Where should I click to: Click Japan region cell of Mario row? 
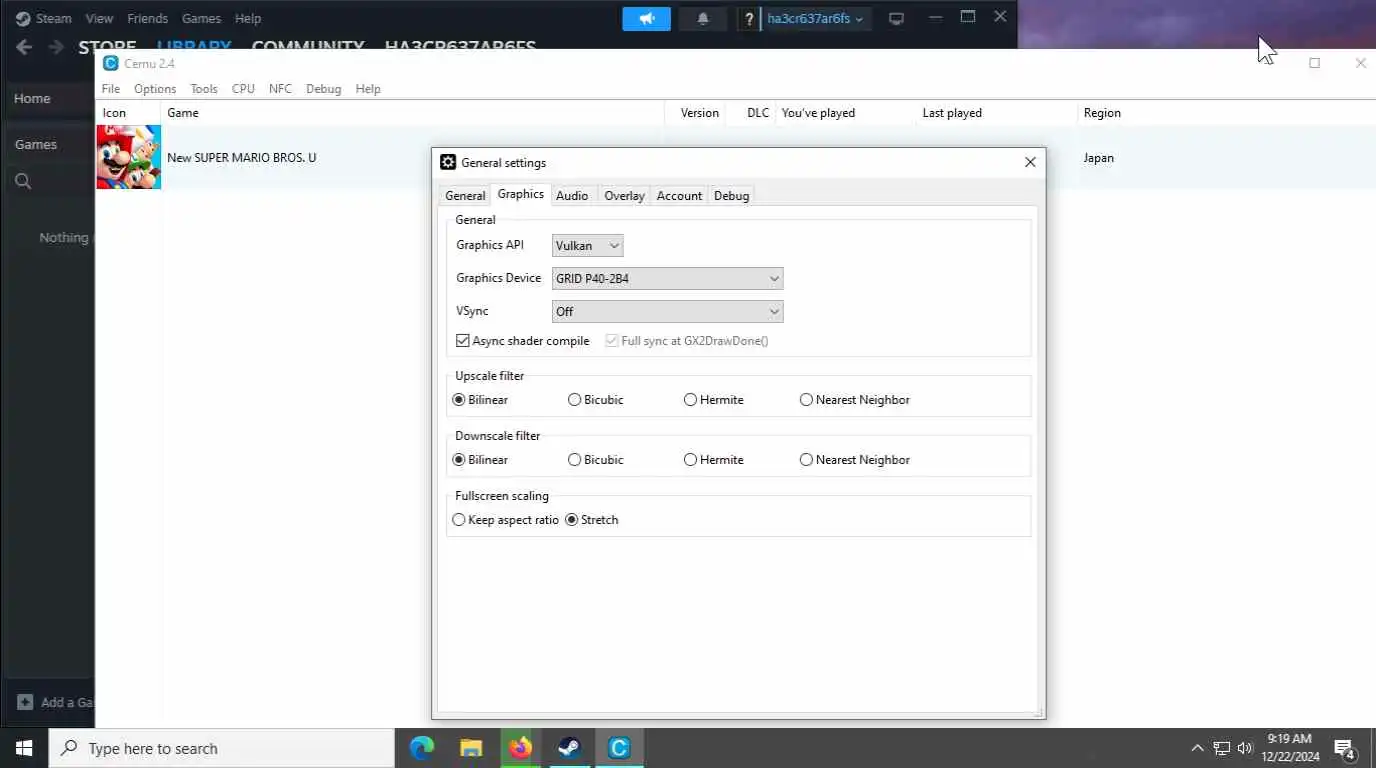[1098, 158]
